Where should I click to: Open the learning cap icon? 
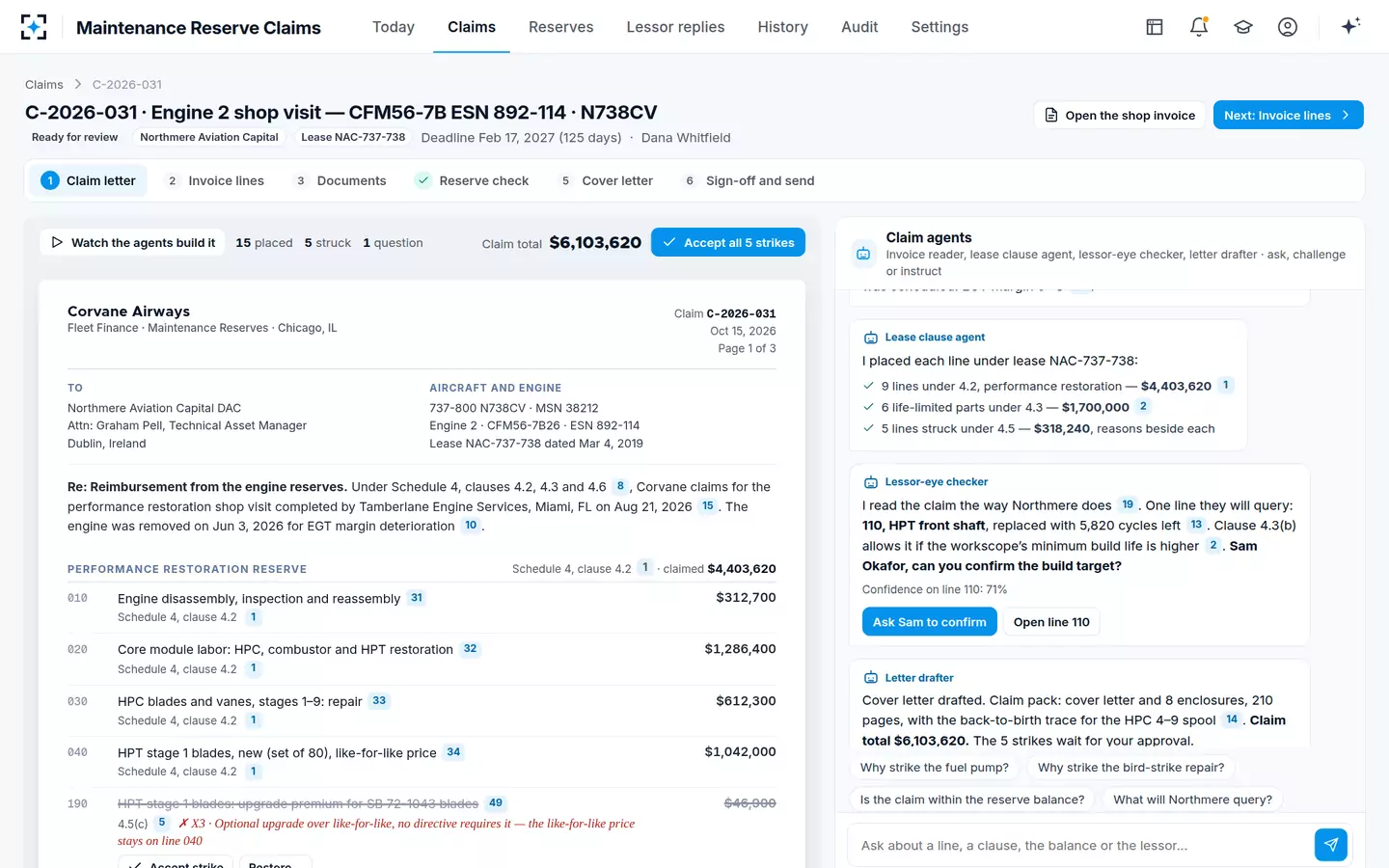[x=1243, y=27]
